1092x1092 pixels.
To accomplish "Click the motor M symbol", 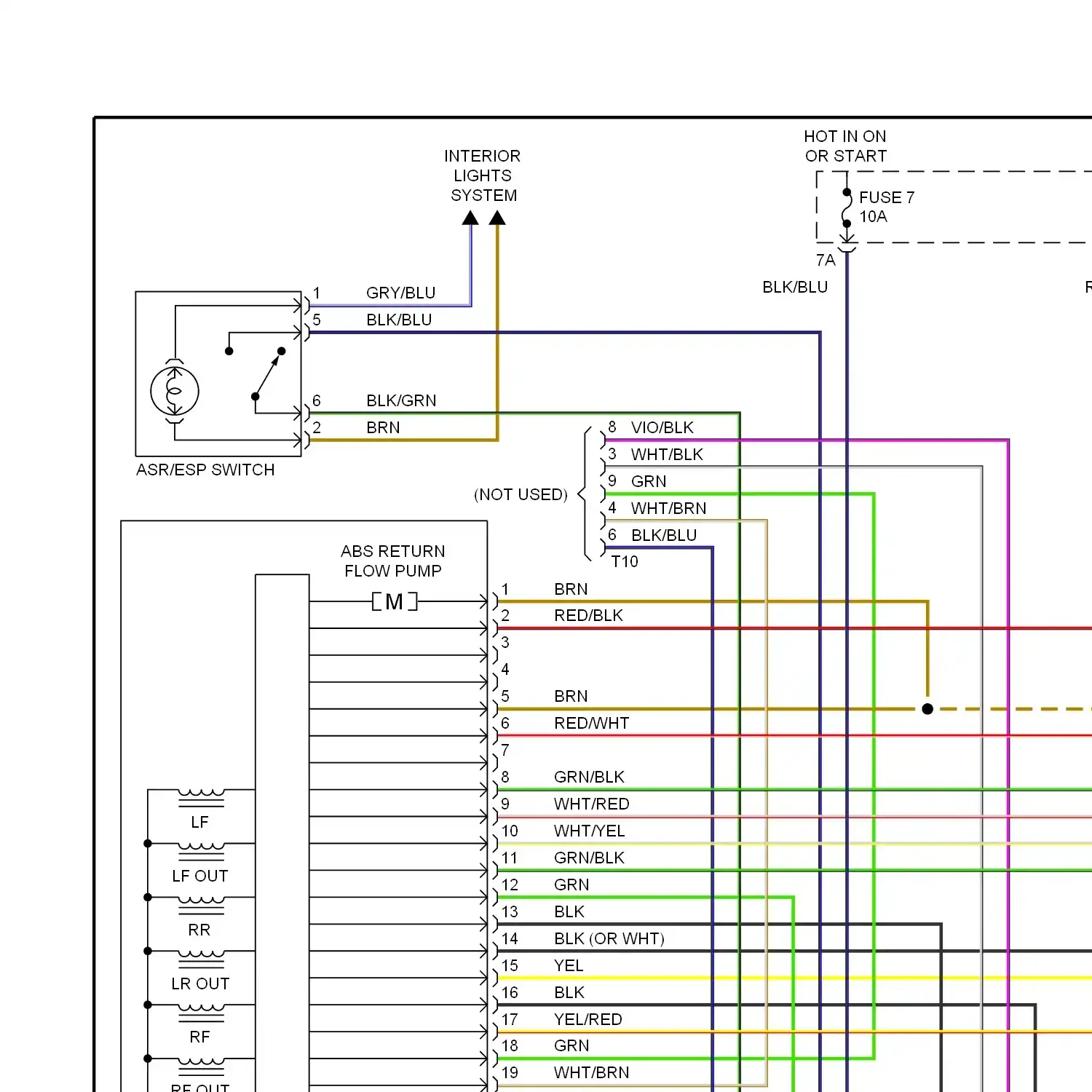I will coord(395,601).
